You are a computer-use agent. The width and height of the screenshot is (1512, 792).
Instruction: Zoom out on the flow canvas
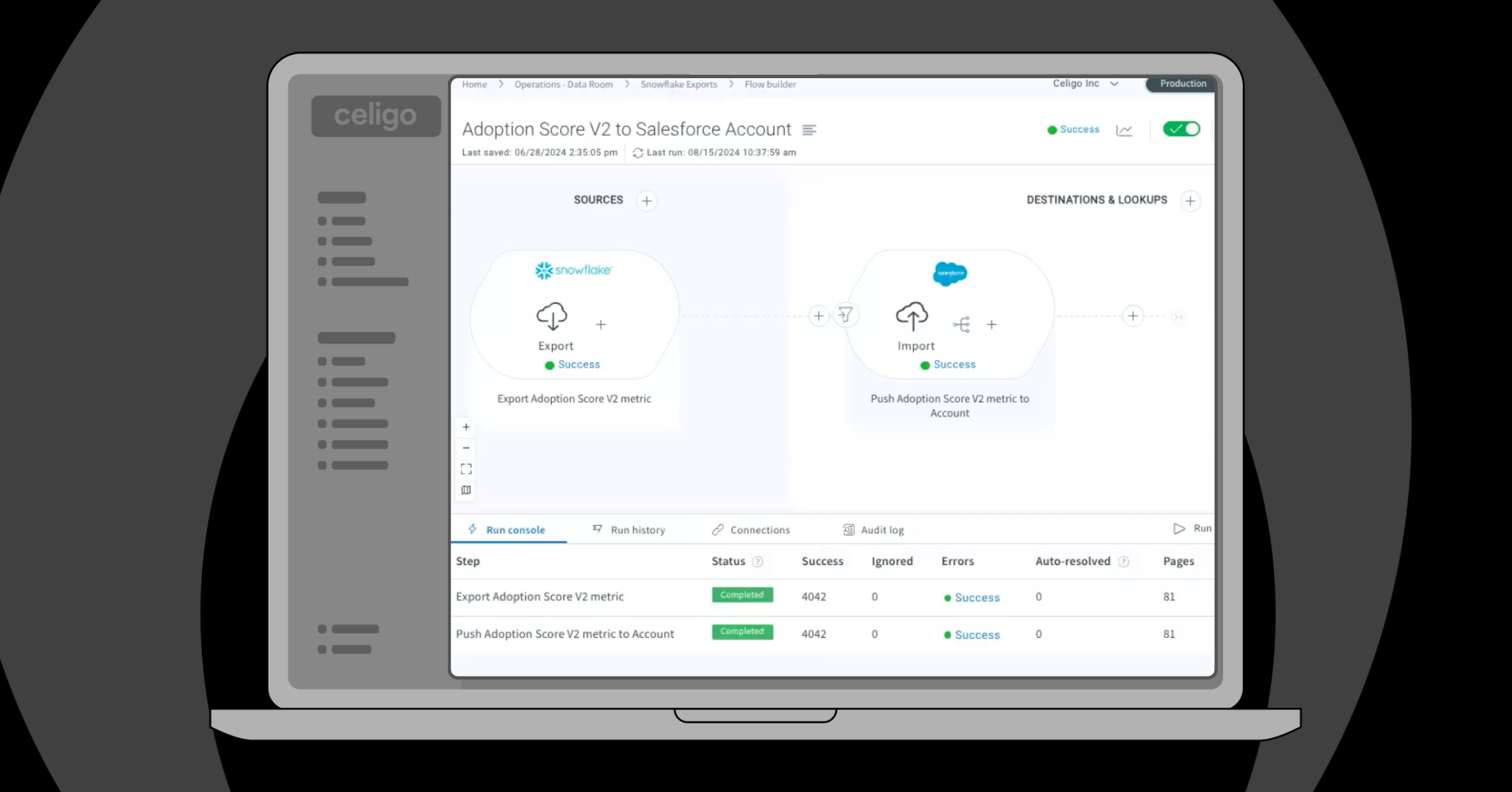coord(466,448)
